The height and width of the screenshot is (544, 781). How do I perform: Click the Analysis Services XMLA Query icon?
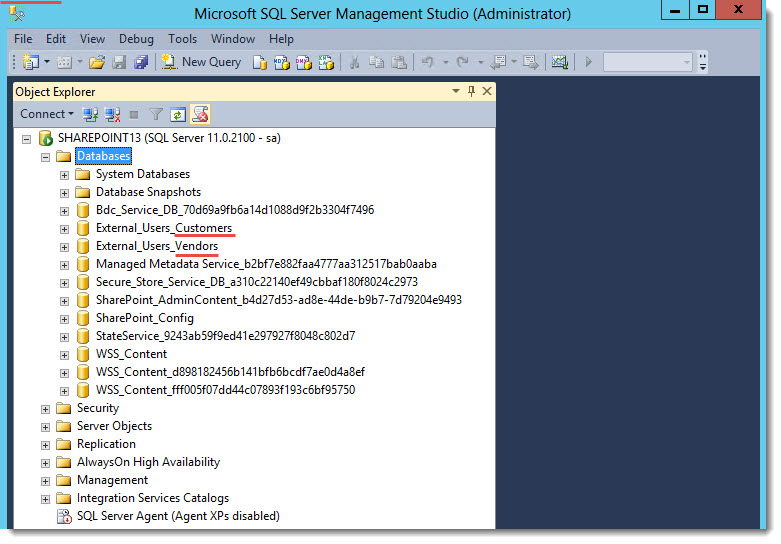[x=326, y=62]
